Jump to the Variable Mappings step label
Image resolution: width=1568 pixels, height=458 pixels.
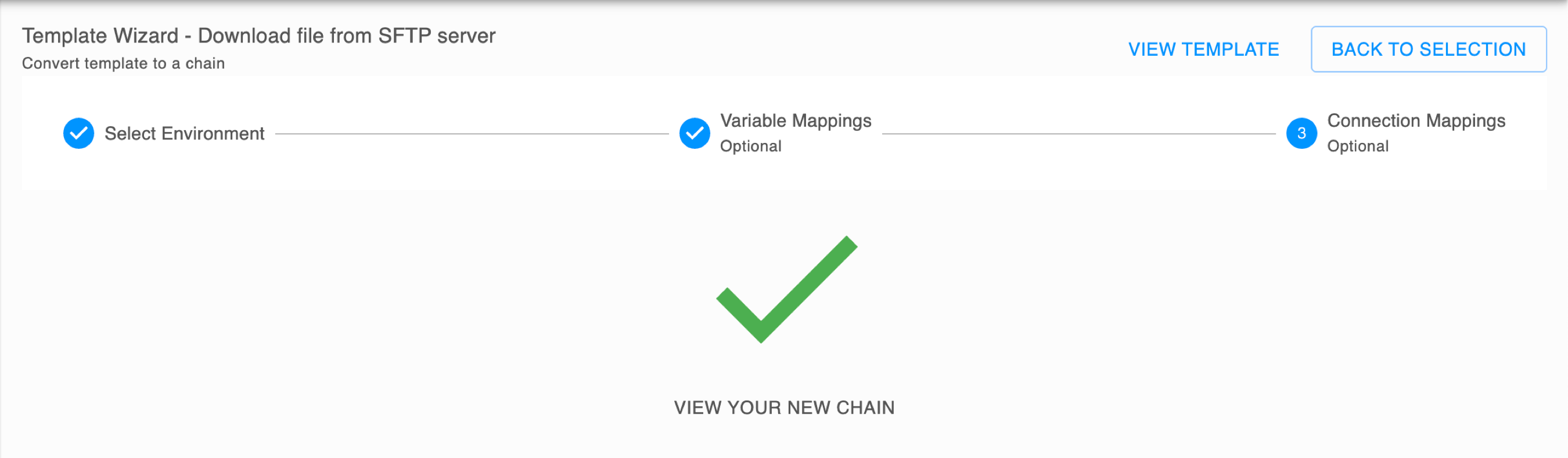[x=796, y=120]
